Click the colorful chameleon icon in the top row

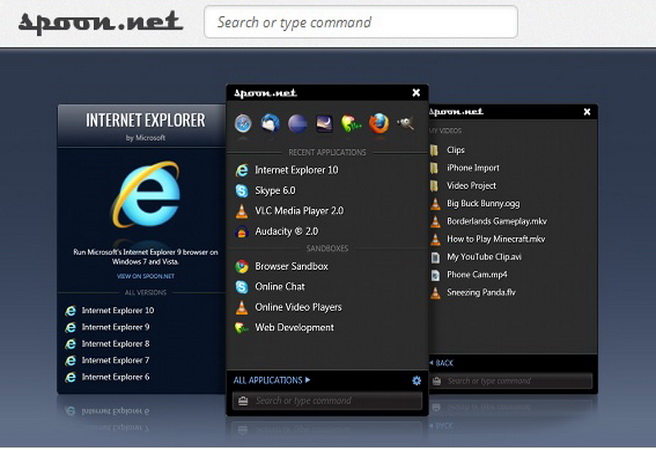point(351,124)
